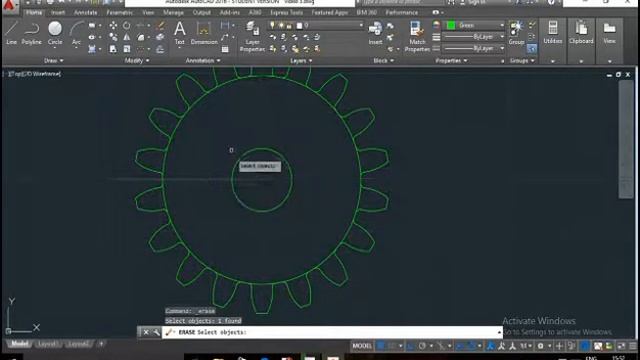Open the Insert ribbon tab
The image size is (640, 360).
[x=58, y=12]
